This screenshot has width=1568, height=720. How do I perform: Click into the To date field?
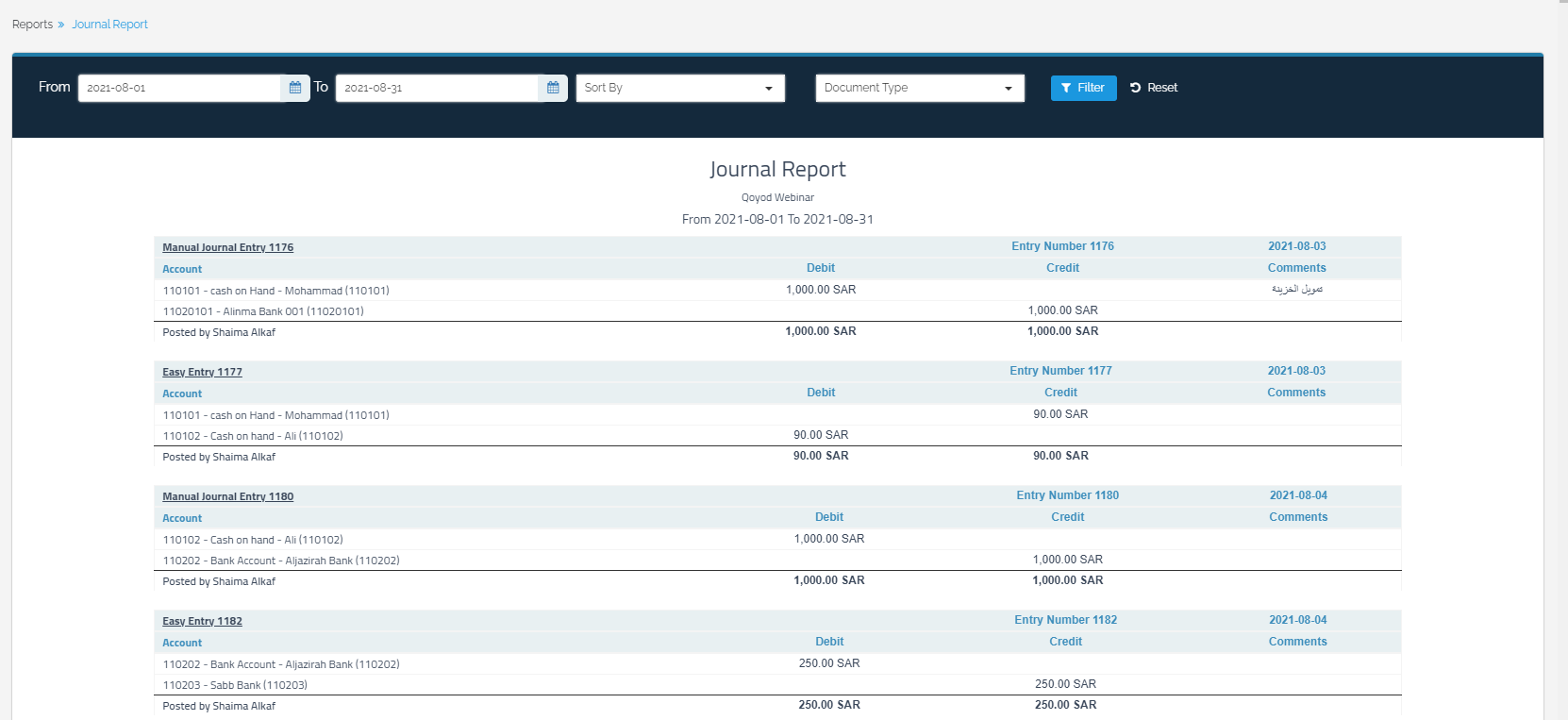point(437,88)
